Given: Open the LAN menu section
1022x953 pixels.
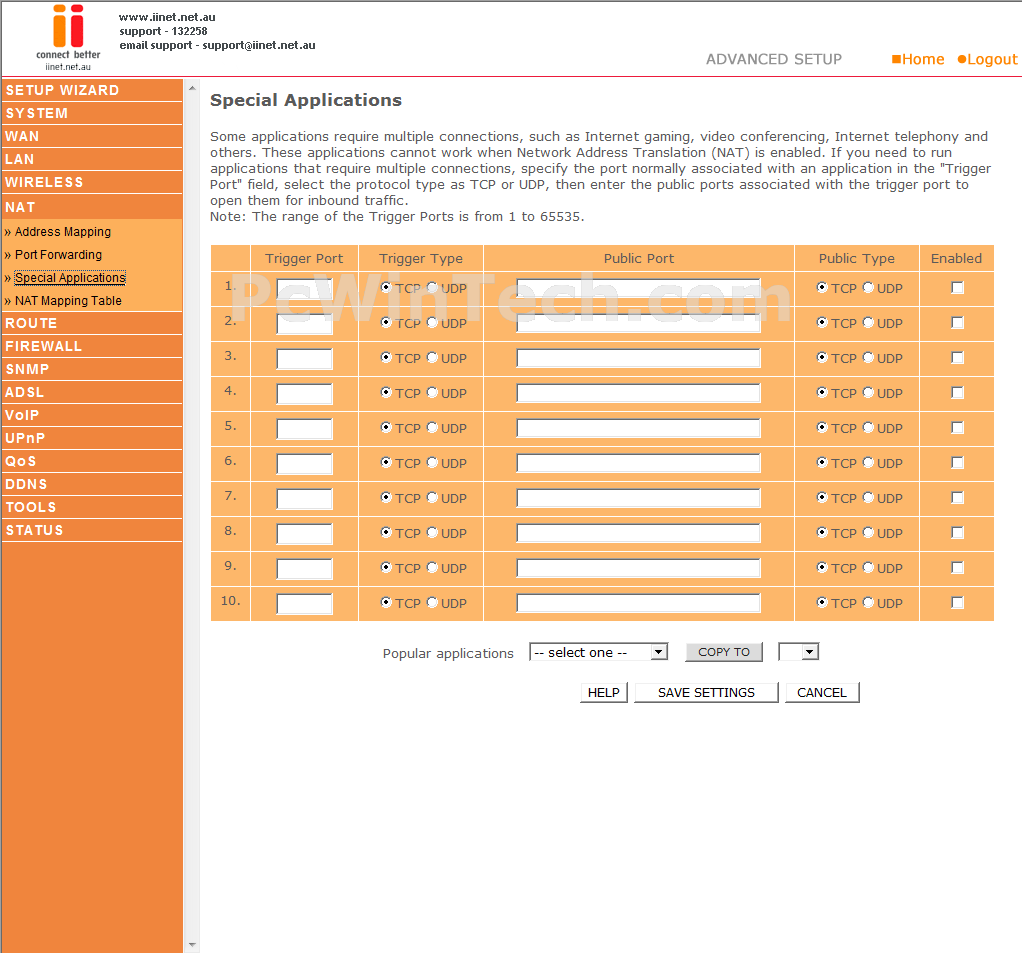Looking at the screenshot, I should coord(92,159).
